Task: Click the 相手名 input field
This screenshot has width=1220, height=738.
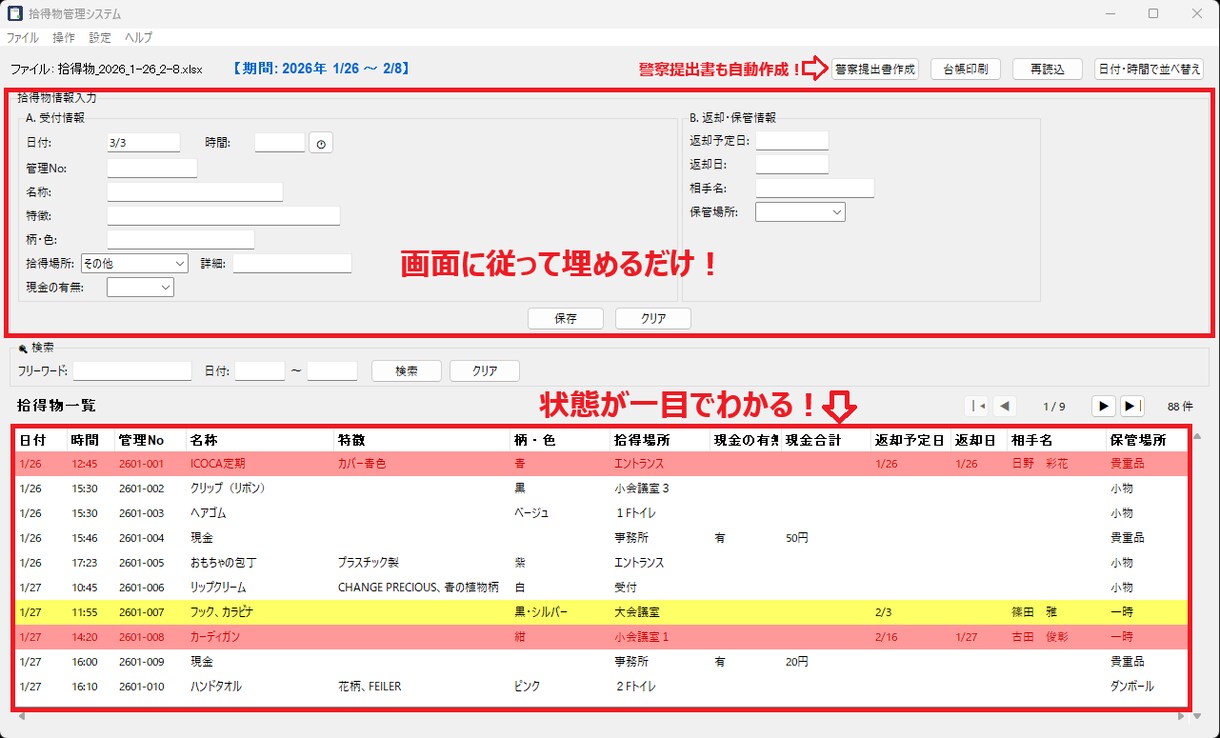Action: pyautogui.click(x=815, y=188)
